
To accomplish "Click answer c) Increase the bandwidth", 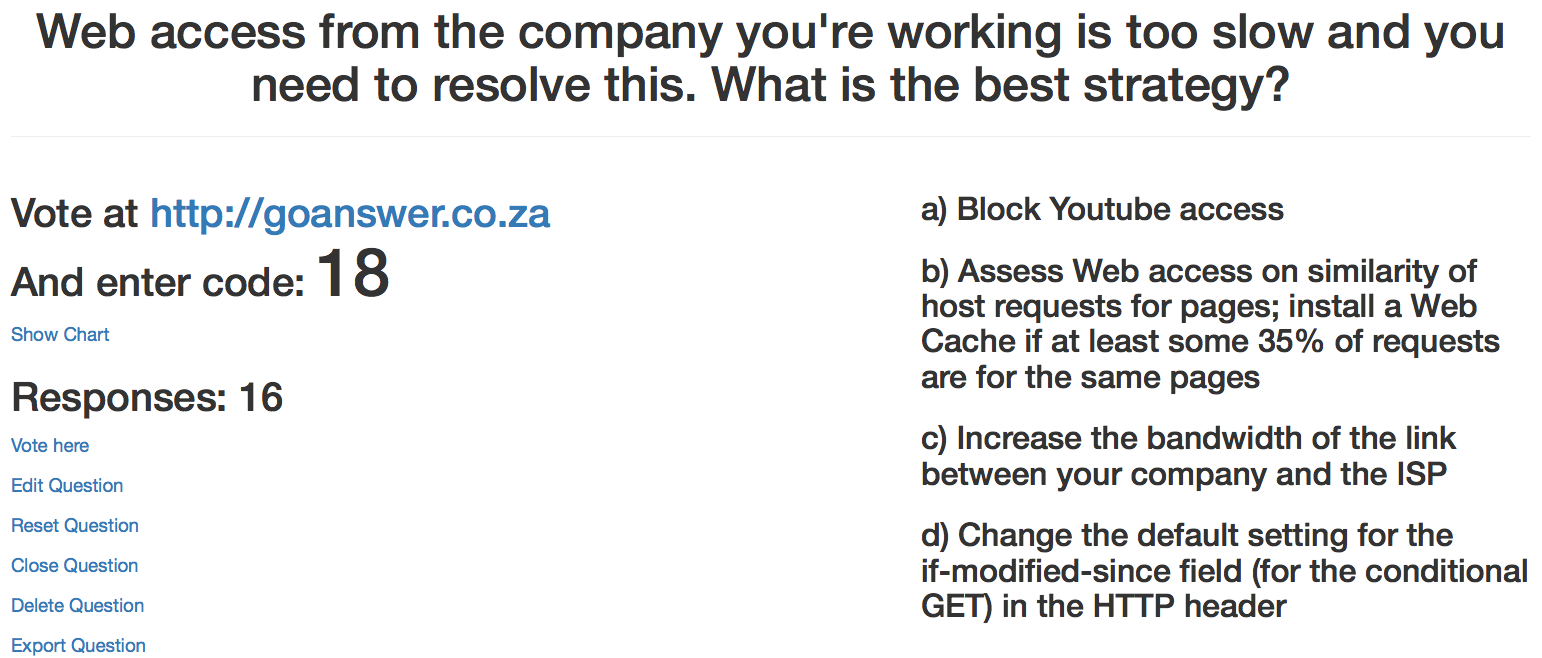I will (1188, 455).
